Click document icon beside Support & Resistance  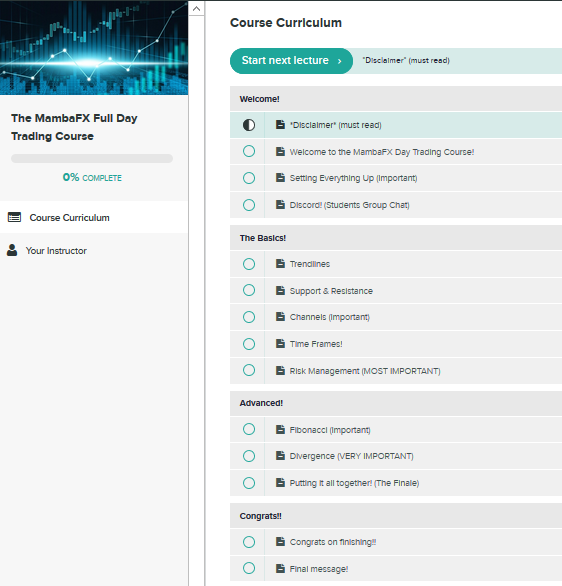[x=280, y=290]
